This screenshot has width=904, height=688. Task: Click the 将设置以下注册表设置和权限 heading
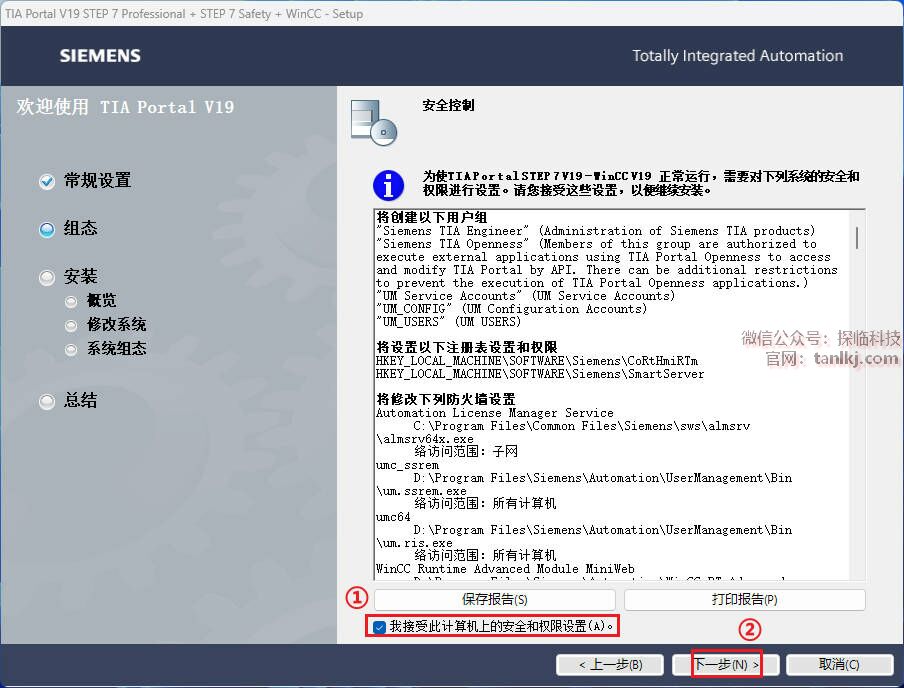467,347
